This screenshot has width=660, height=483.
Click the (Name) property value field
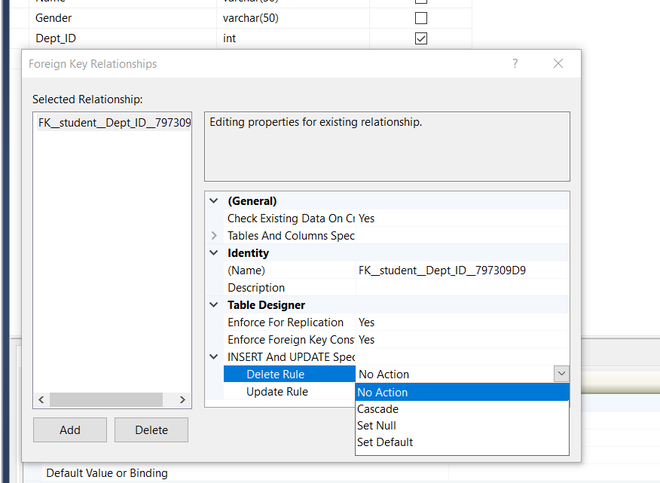point(462,270)
